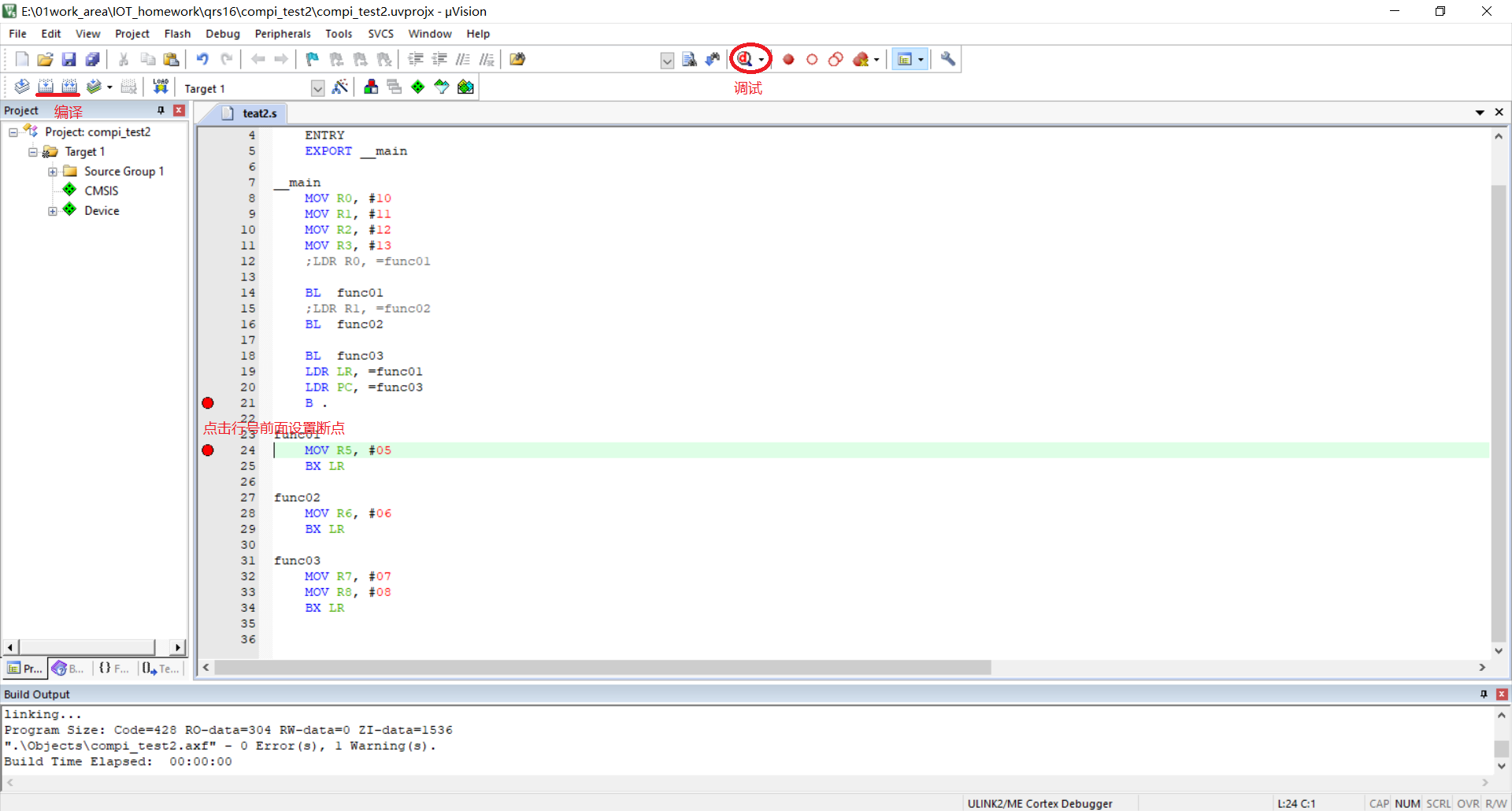Close the Project panel
The width and height of the screenshot is (1512, 811).
[179, 111]
